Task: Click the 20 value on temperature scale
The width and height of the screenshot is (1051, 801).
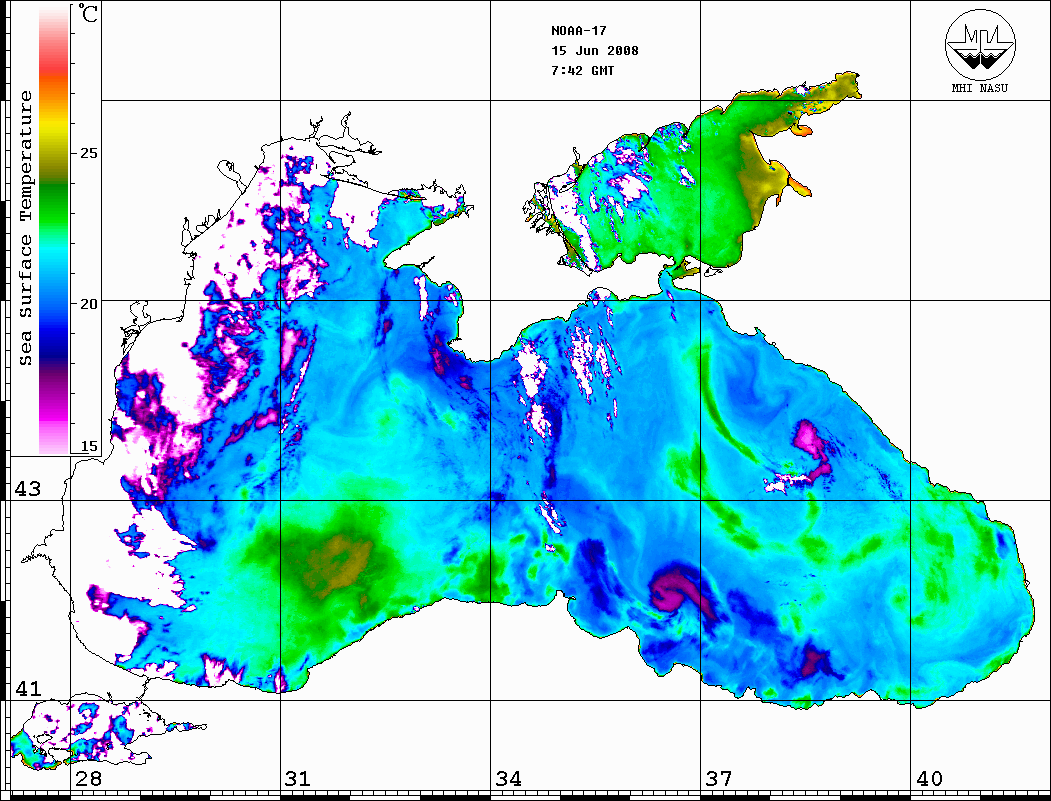Action: pyautogui.click(x=88, y=304)
